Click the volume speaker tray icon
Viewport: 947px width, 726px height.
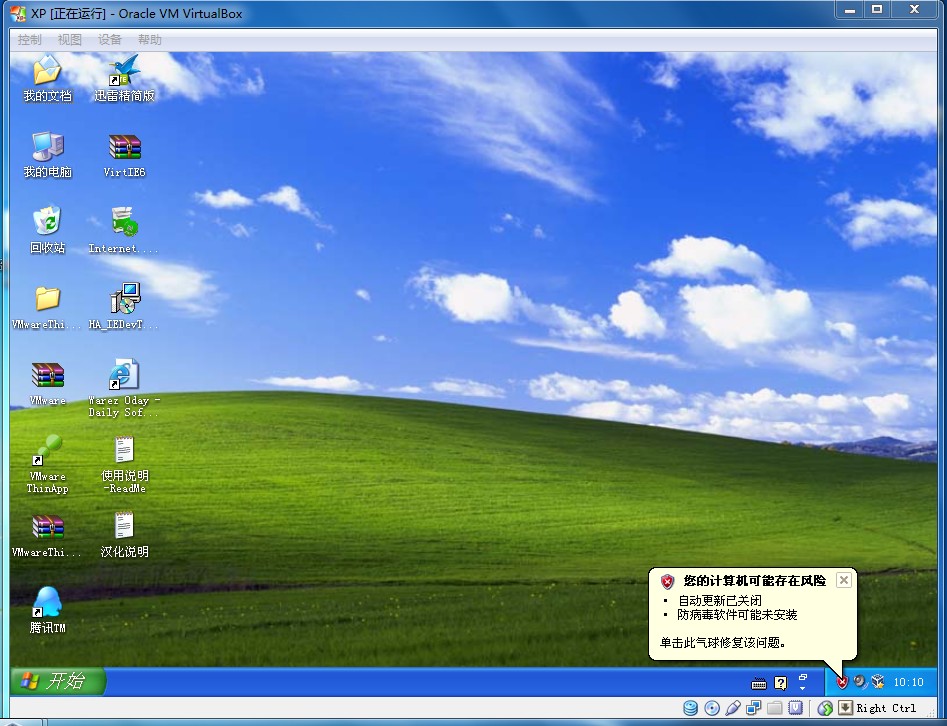coord(860,683)
